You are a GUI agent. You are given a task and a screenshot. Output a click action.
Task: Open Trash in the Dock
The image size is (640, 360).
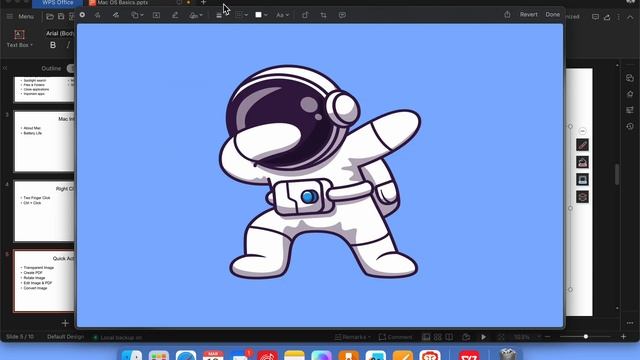pyautogui.click(x=508, y=354)
